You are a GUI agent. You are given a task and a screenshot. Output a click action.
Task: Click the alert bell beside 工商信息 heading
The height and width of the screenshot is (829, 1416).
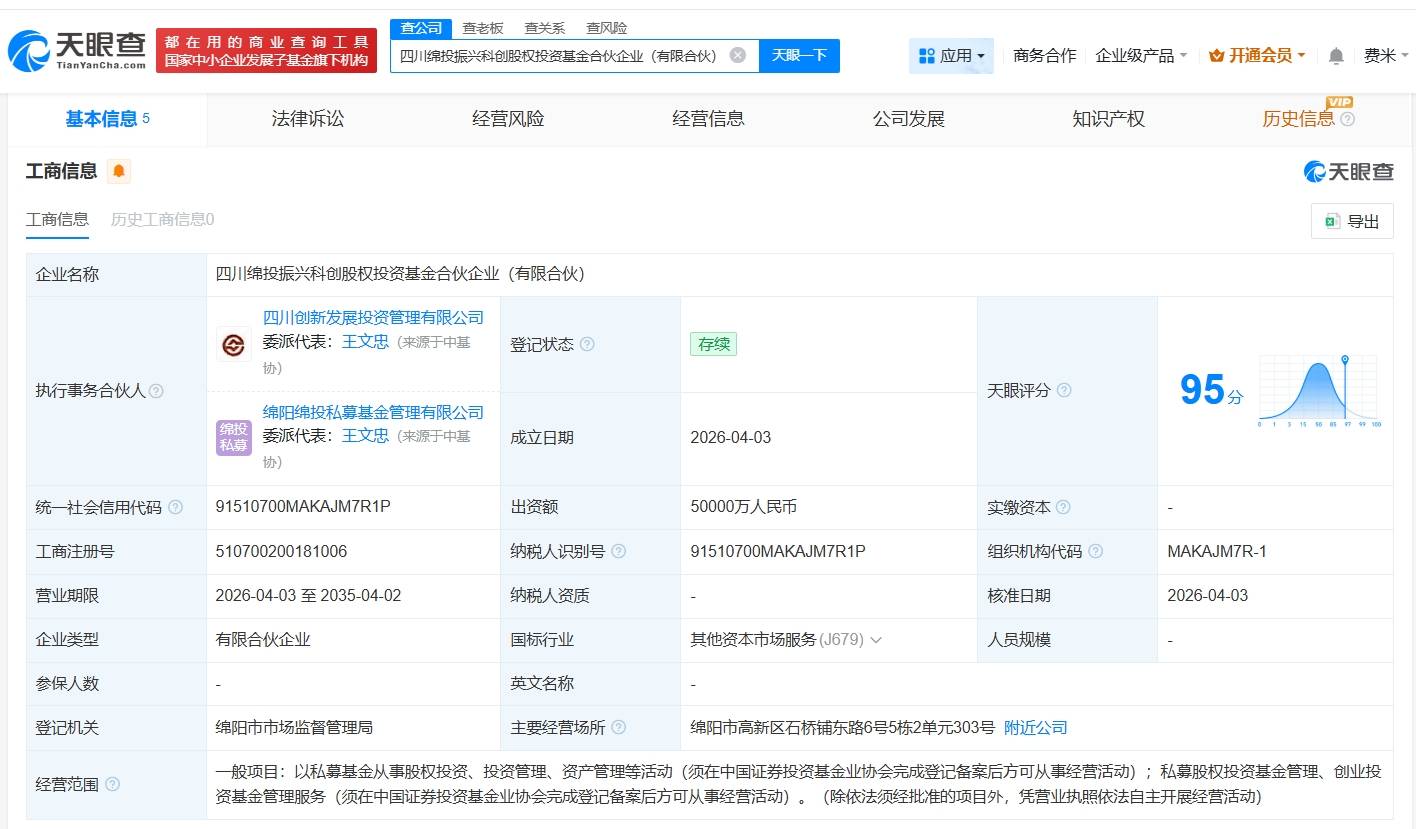pos(120,171)
